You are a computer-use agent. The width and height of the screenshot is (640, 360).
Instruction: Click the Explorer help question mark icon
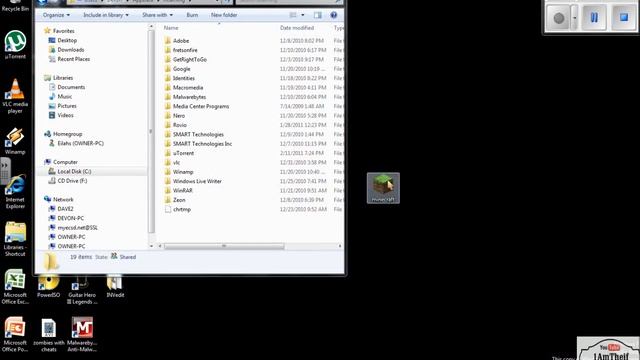coord(333,15)
